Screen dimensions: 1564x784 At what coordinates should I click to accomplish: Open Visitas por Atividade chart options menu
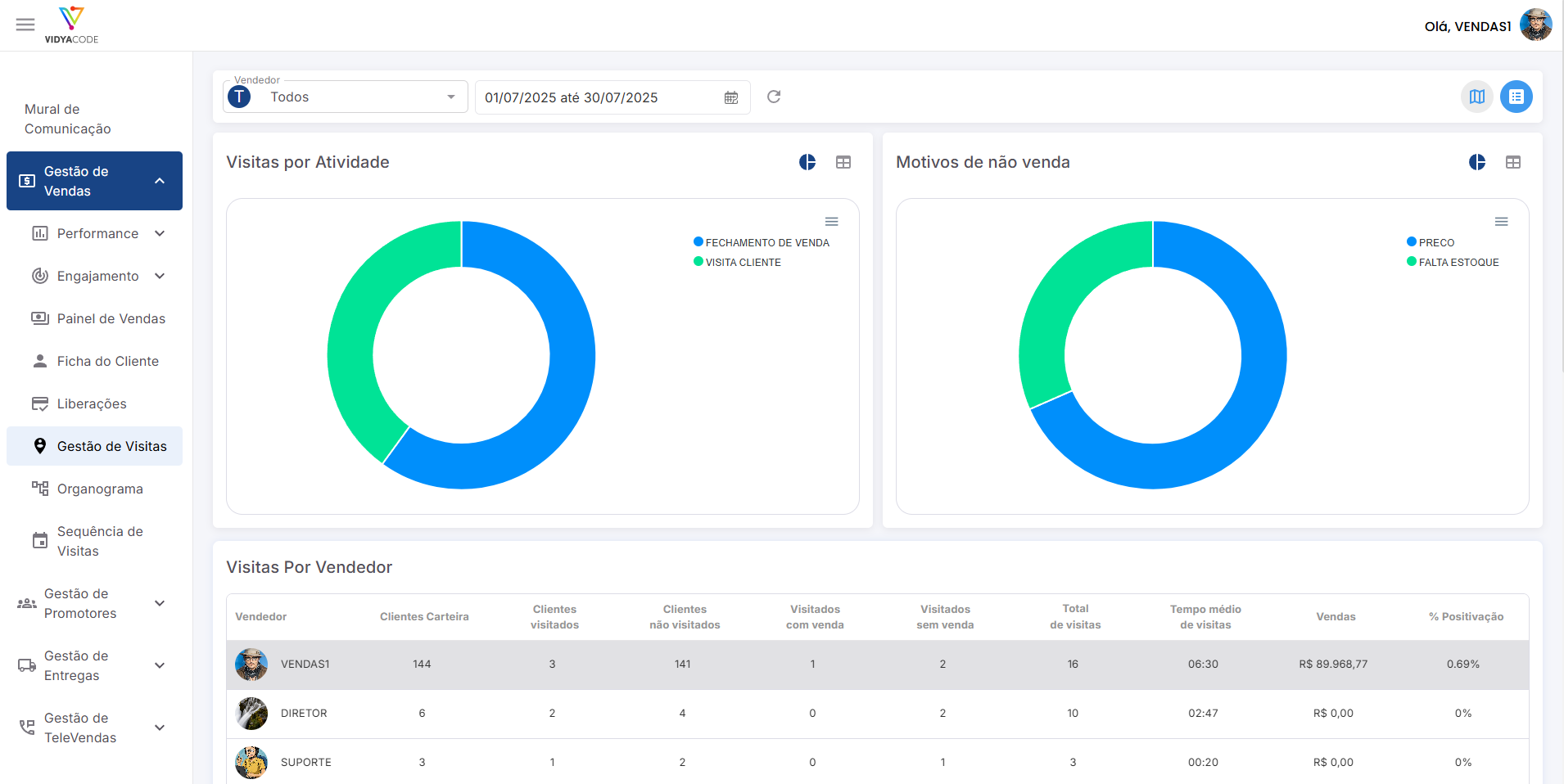pos(831,222)
